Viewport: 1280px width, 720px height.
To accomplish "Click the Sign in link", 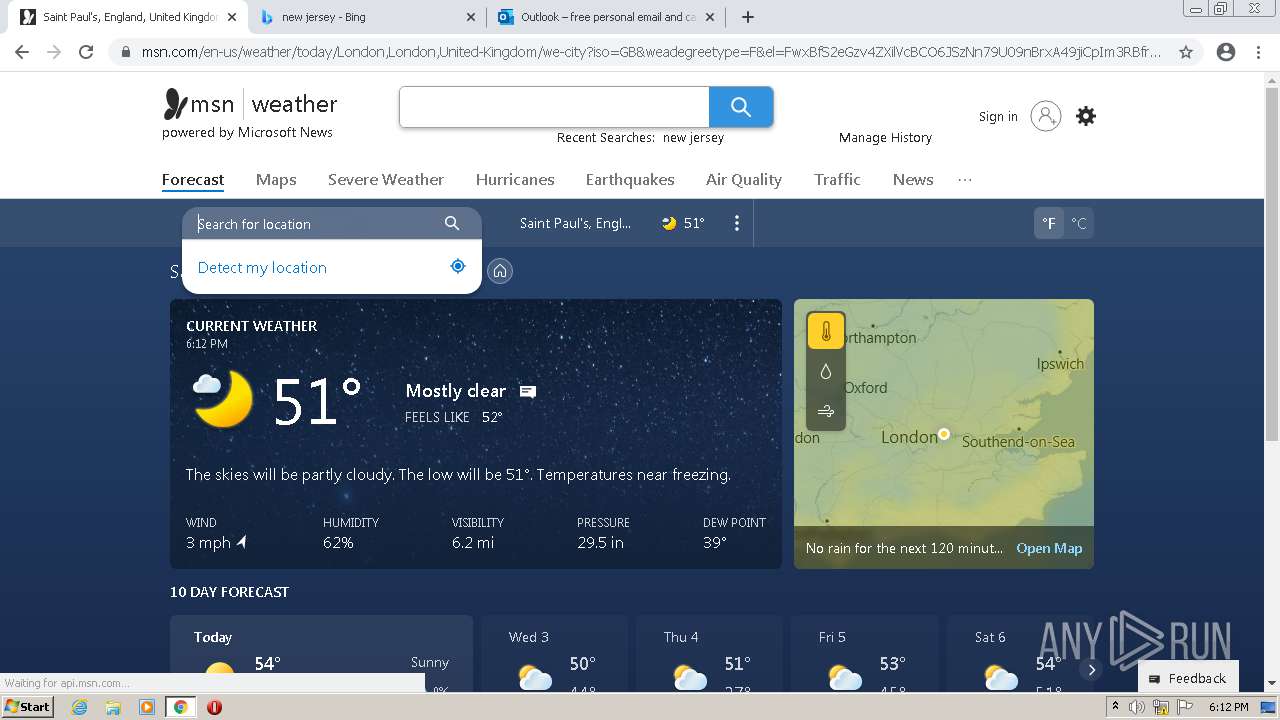I will coord(998,117).
